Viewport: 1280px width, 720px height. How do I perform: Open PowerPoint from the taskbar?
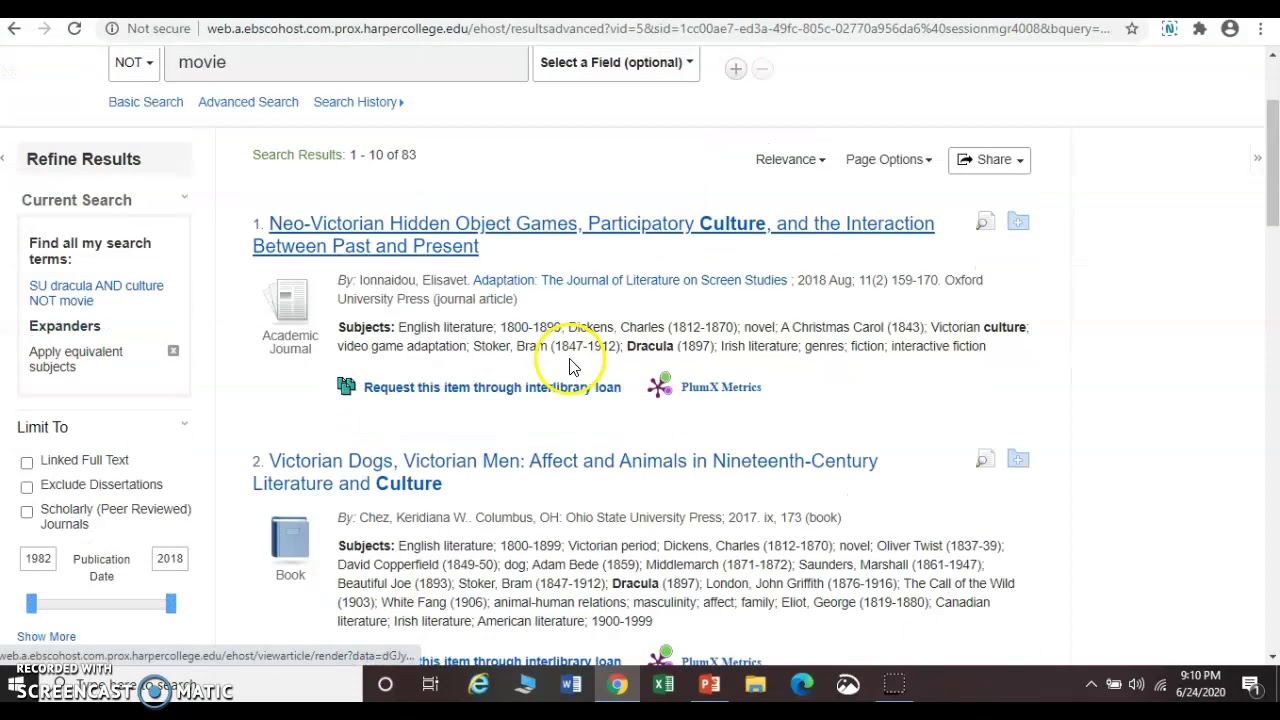click(709, 685)
